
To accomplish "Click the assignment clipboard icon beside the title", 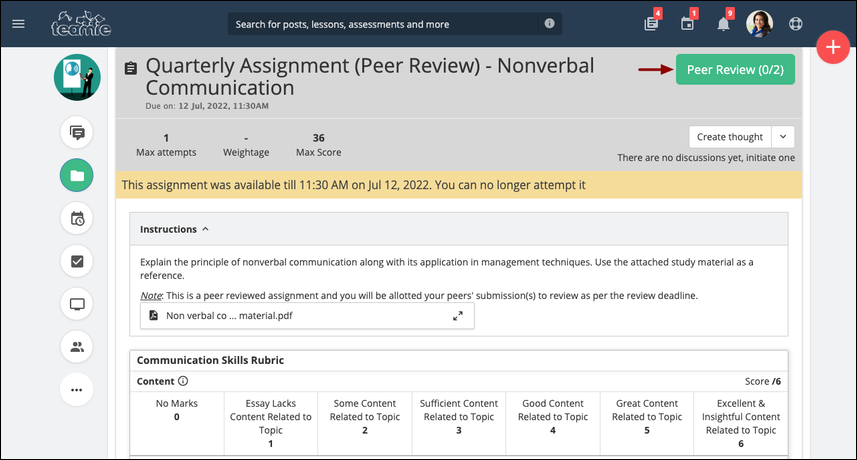I will tap(131, 68).
